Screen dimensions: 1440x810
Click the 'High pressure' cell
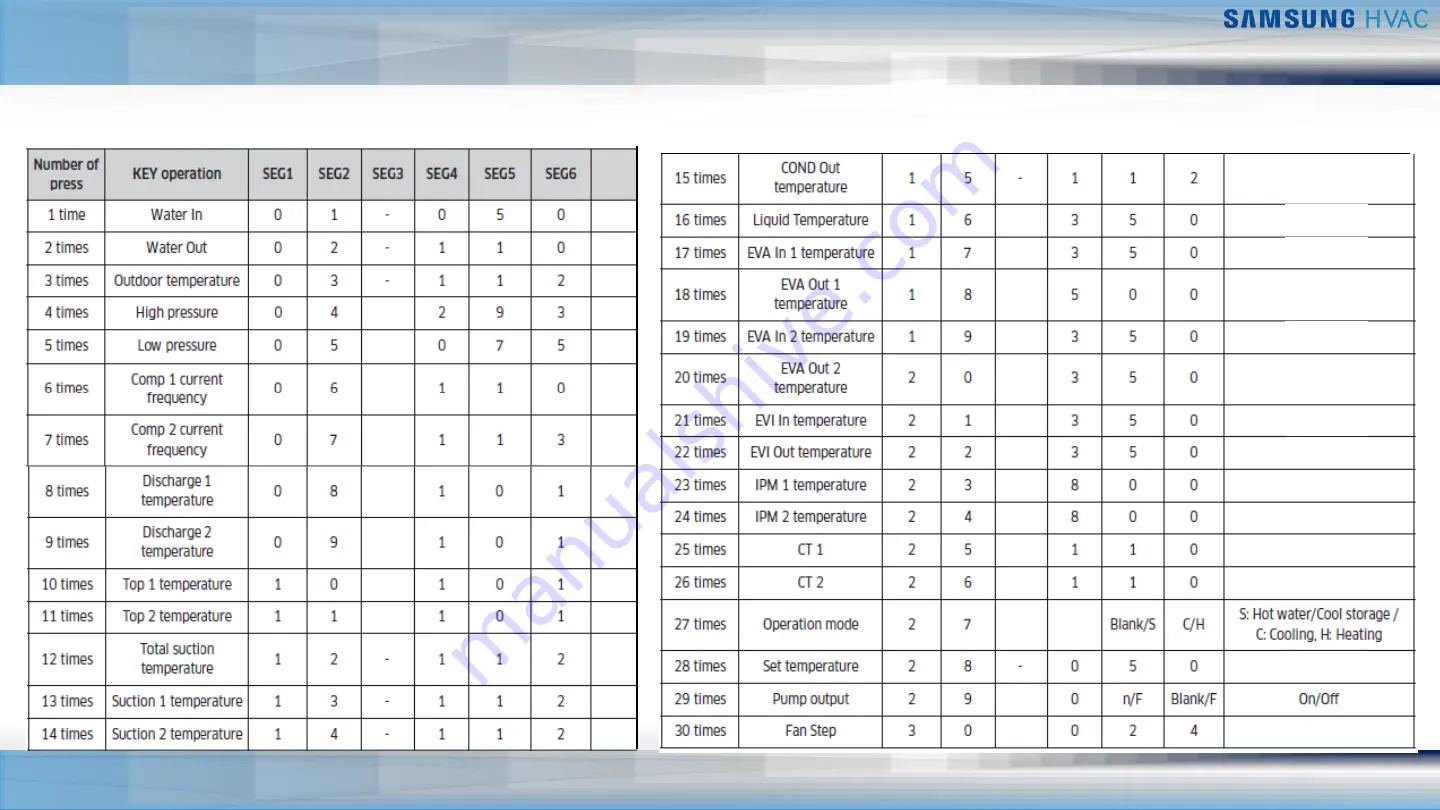(177, 313)
